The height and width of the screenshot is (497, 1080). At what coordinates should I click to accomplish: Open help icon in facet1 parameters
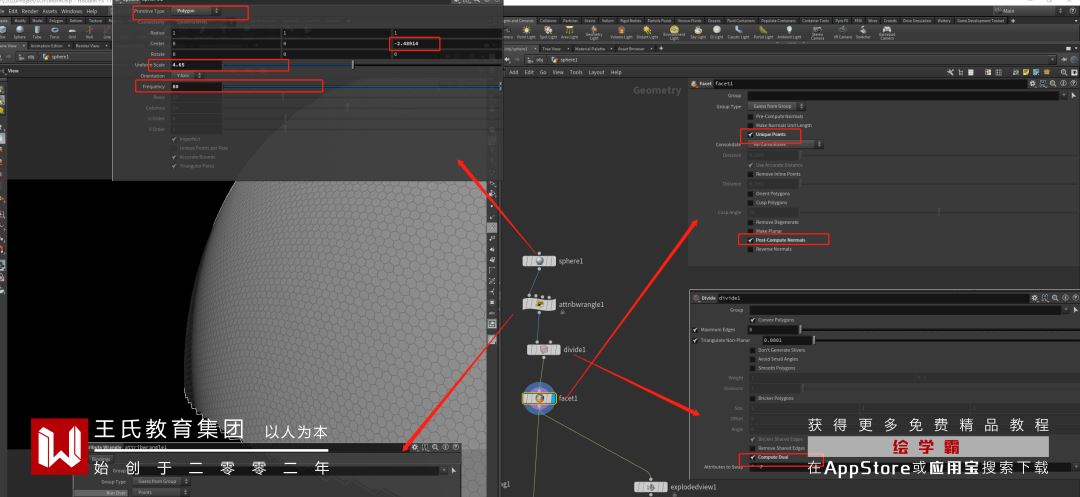(x=1073, y=83)
